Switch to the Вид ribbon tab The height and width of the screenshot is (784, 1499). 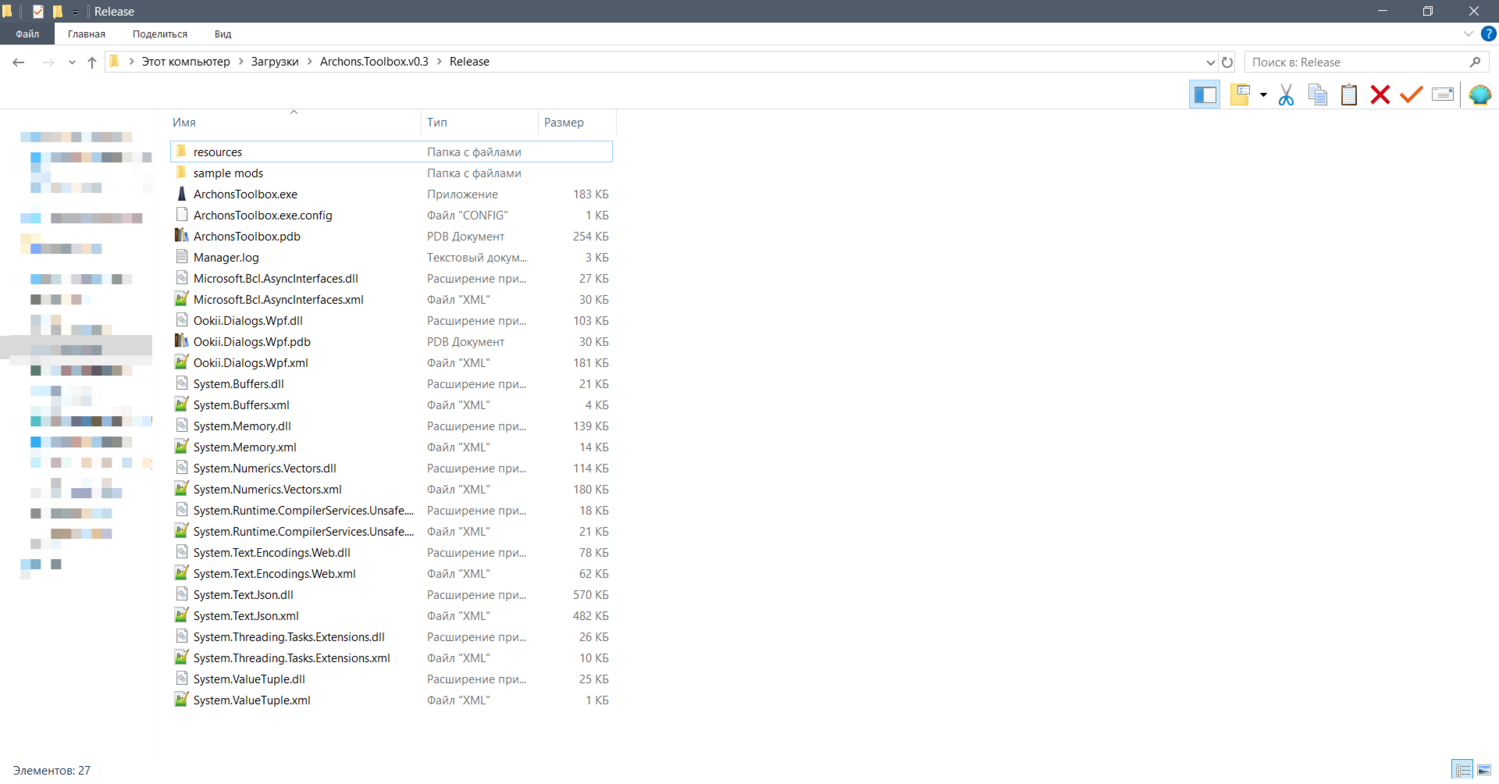click(223, 34)
